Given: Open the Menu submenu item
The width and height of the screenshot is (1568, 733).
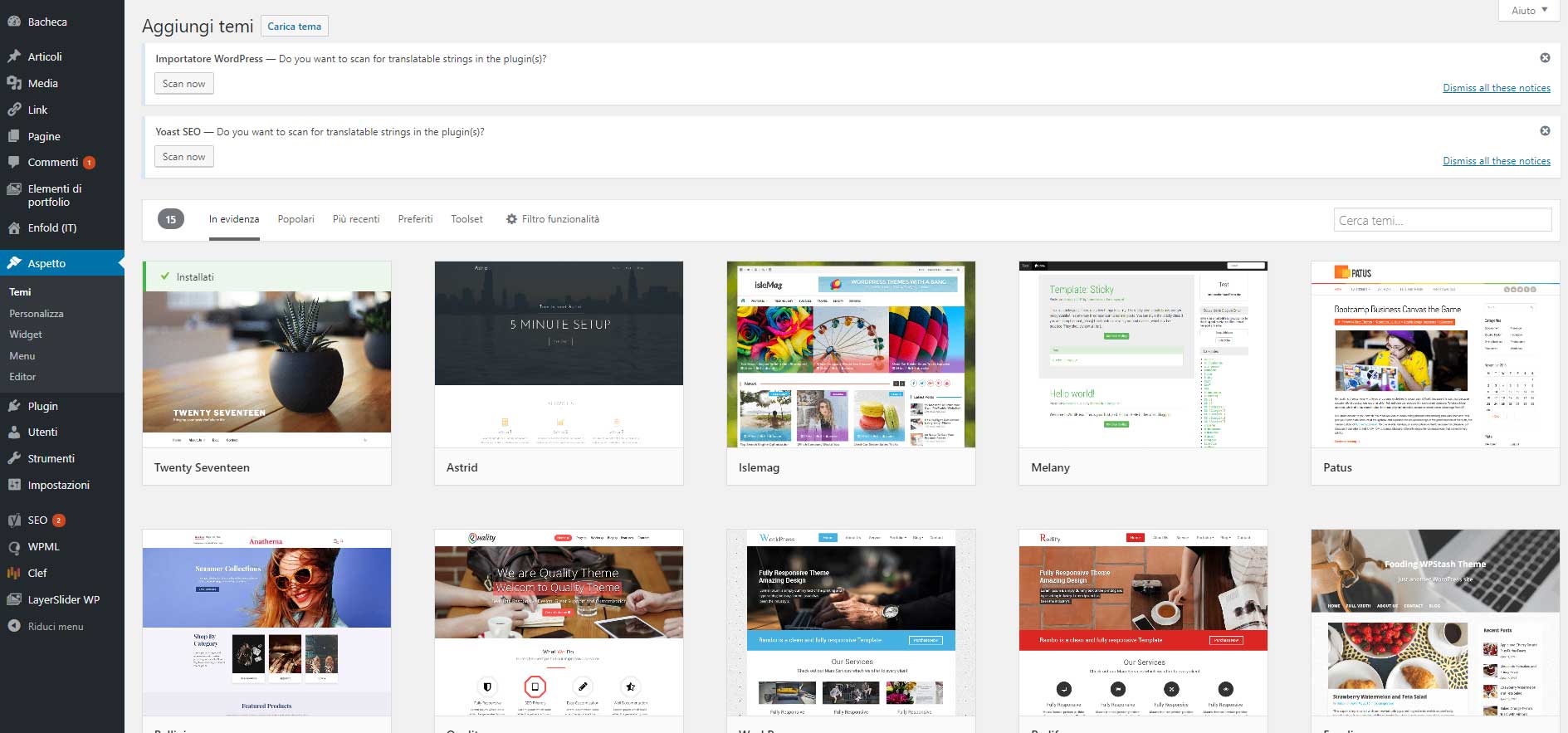Looking at the screenshot, I should [22, 356].
